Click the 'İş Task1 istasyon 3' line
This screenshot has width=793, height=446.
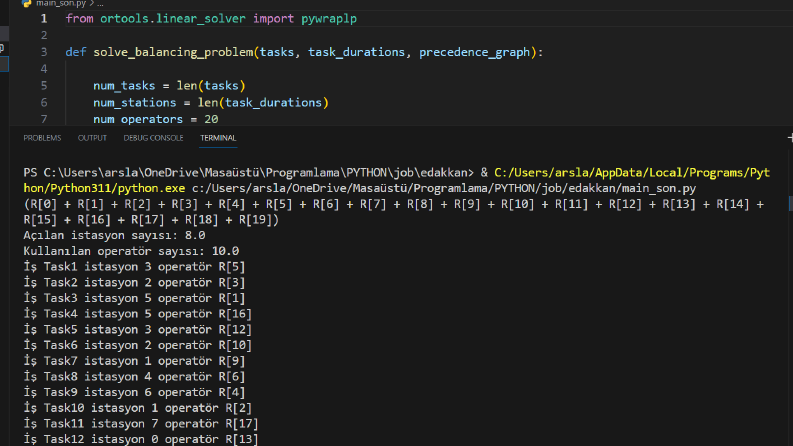pos(134,267)
